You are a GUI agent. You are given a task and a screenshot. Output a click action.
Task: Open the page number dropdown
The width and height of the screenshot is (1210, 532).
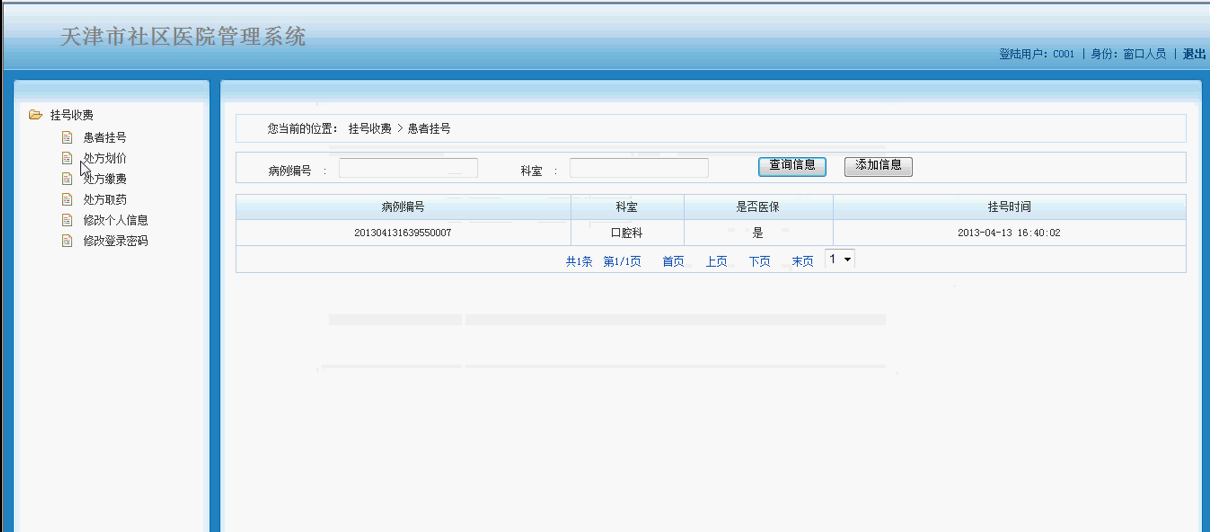click(840, 259)
